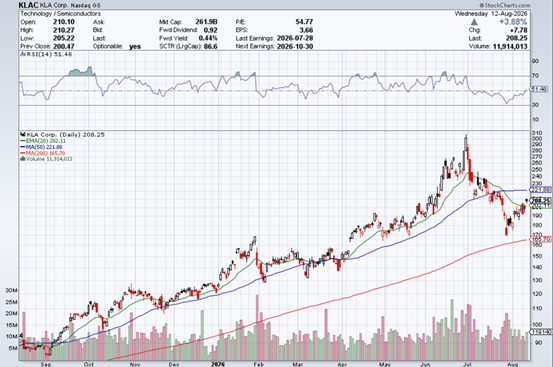This screenshot has width=553, height=367.
Task: Click the date Wednesday 12-Aug-2026
Action: coord(491,14)
